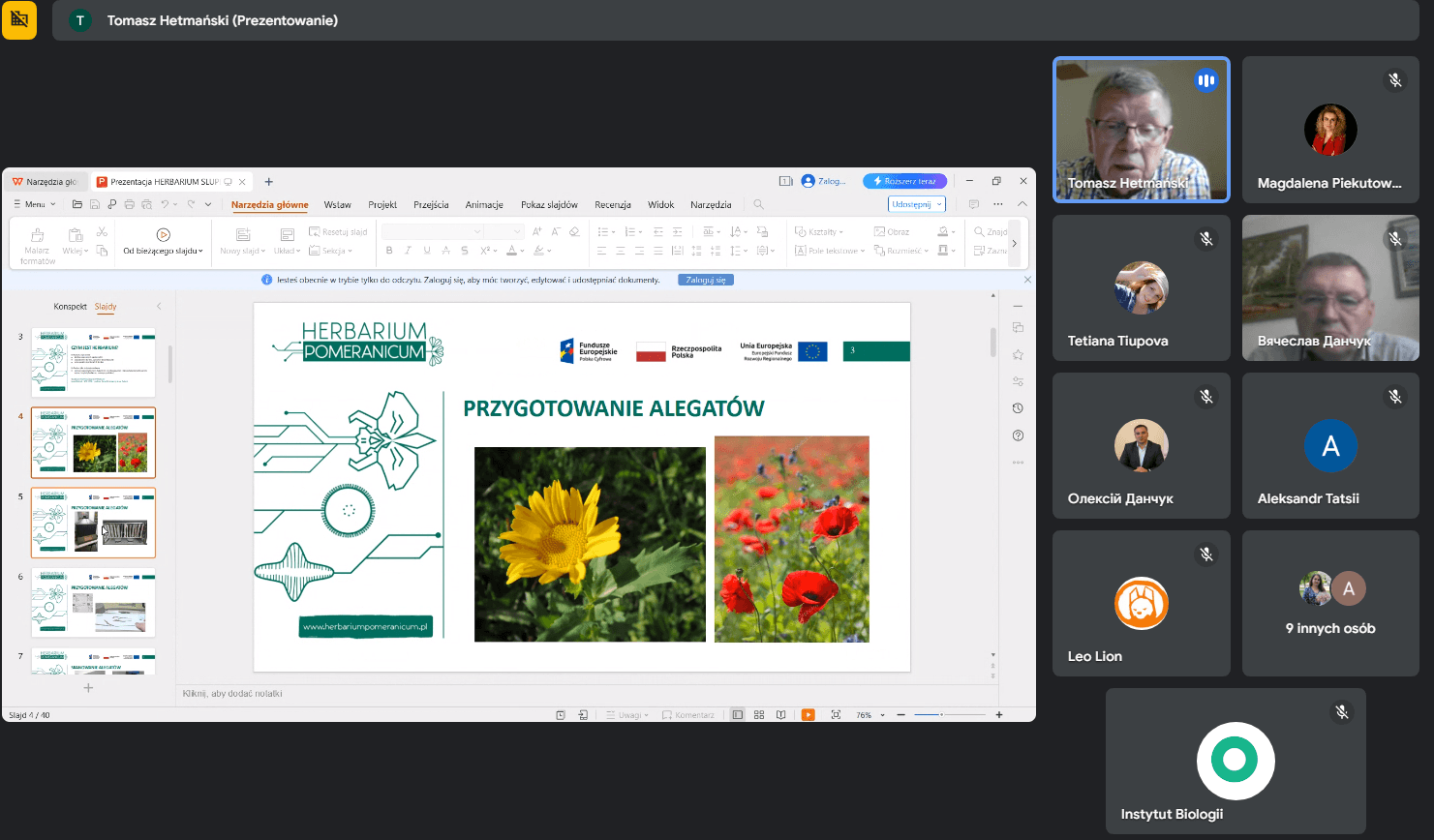This screenshot has width=1434, height=840.
Task: Click zoom in plus icon in status bar
Action: click(999, 715)
